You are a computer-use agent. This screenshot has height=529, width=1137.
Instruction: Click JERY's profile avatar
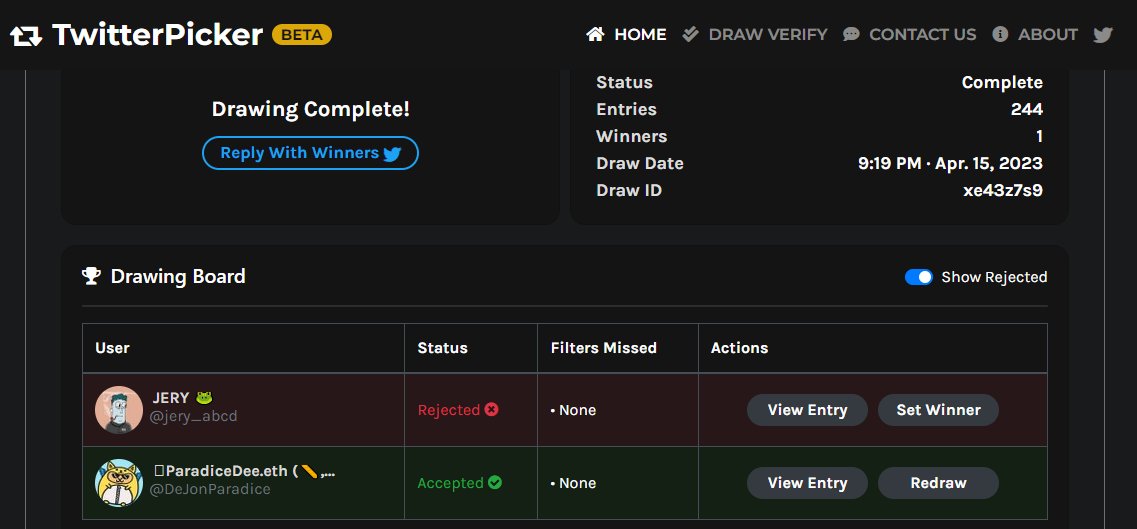(x=119, y=409)
